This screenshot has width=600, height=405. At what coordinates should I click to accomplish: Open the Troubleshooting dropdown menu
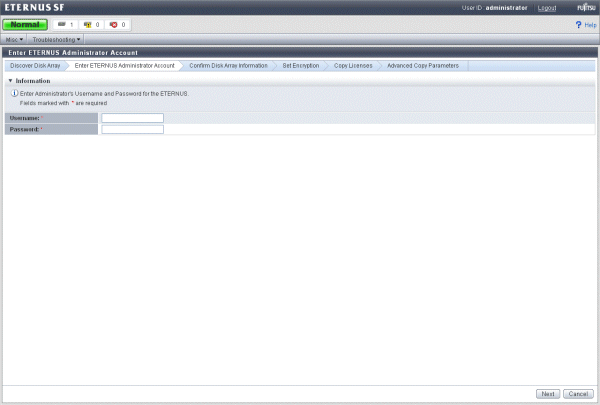(56, 39)
